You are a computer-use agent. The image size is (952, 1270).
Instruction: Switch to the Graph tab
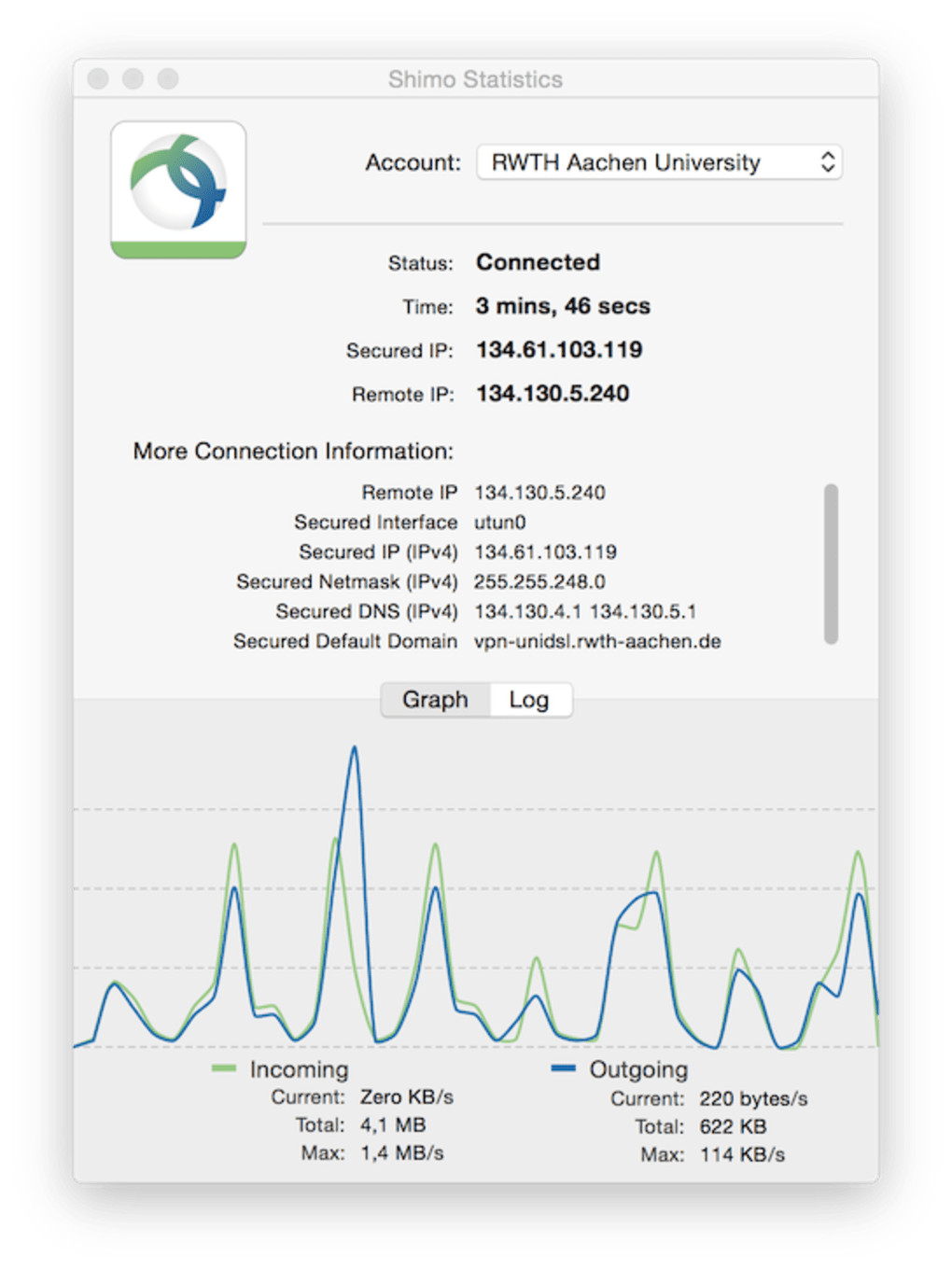[435, 699]
